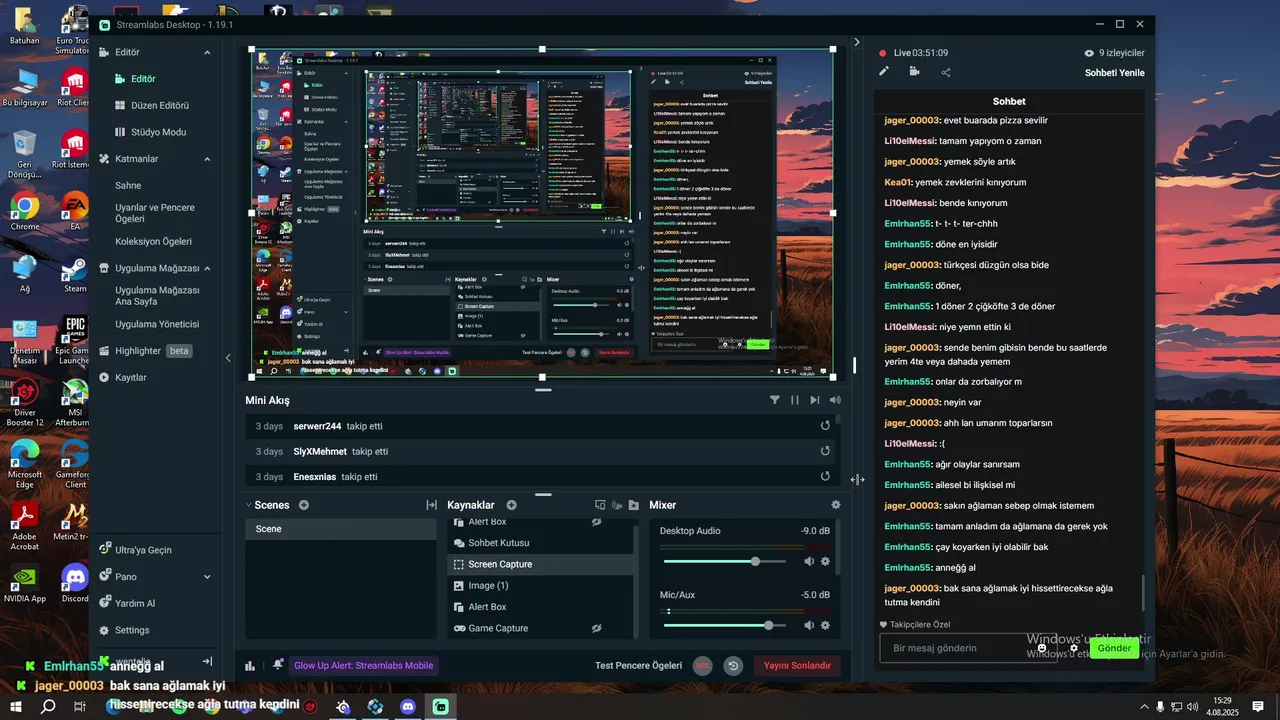
Task: Collapse chat panel with right chevron
Action: click(857, 42)
